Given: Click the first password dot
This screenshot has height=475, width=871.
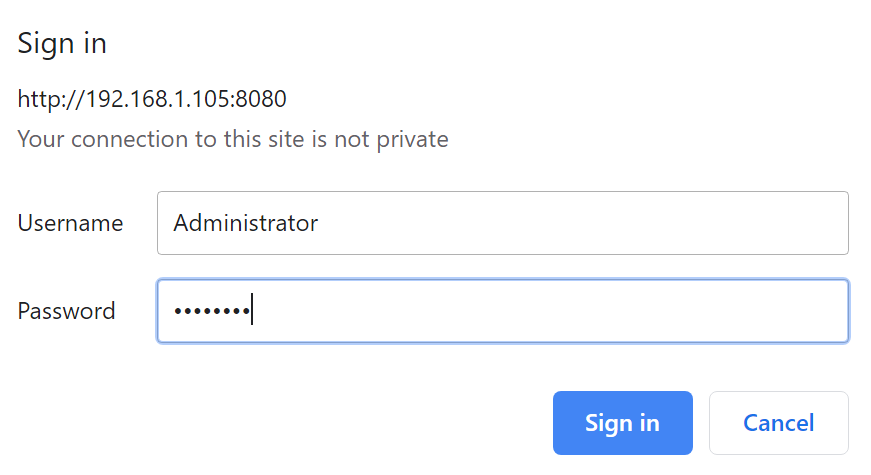Looking at the screenshot, I should pos(178,311).
